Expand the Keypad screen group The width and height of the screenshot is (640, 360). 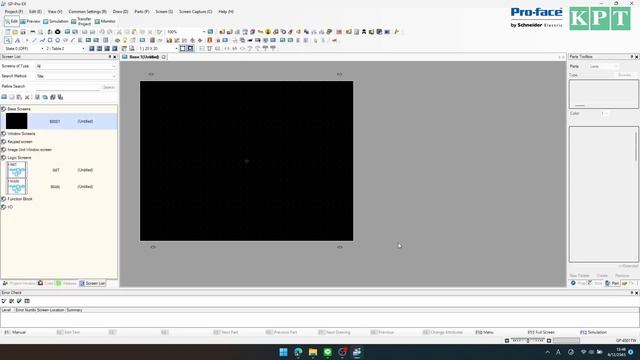coord(4,142)
